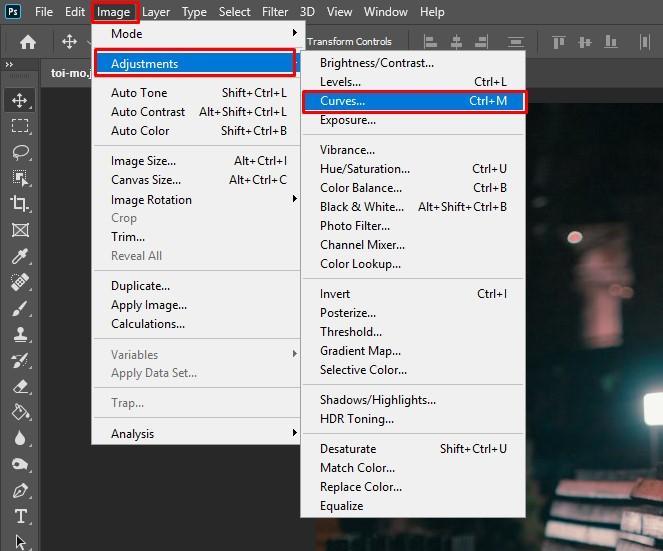Click the Home icon in options bar
The image size is (663, 551).
pyautogui.click(x=28, y=42)
